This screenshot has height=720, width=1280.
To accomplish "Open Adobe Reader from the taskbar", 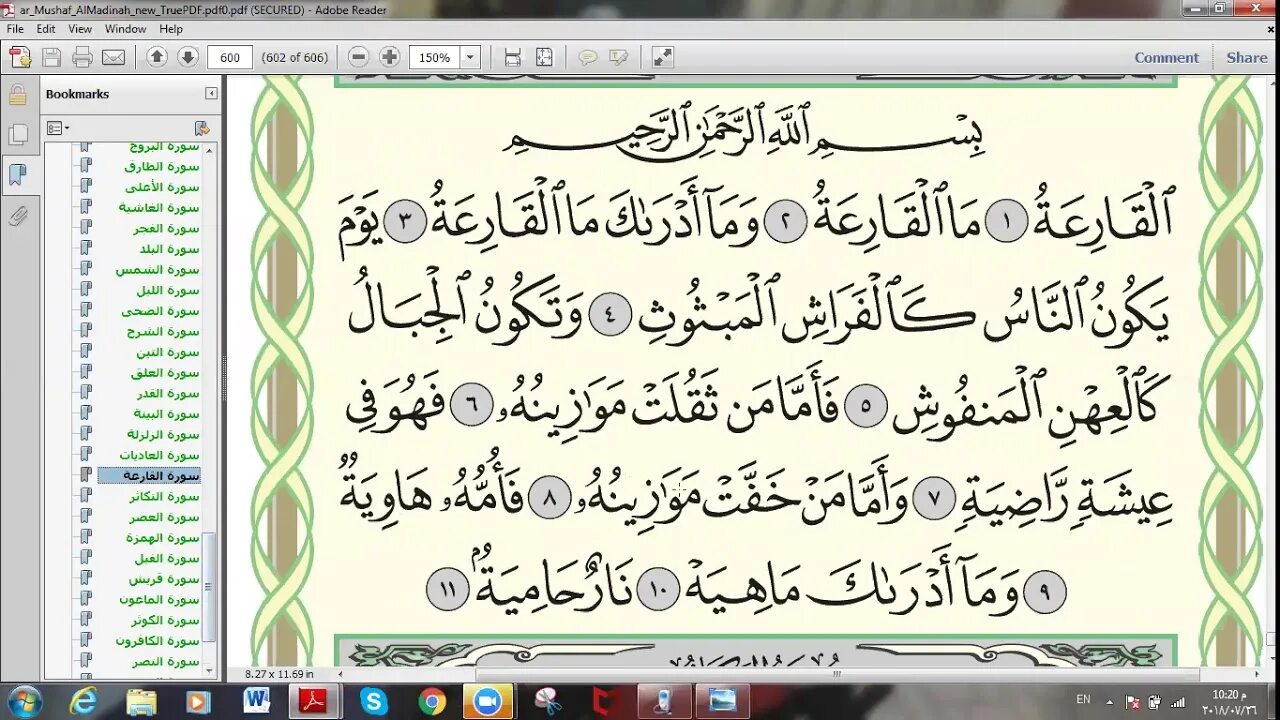I will pyautogui.click(x=314, y=701).
